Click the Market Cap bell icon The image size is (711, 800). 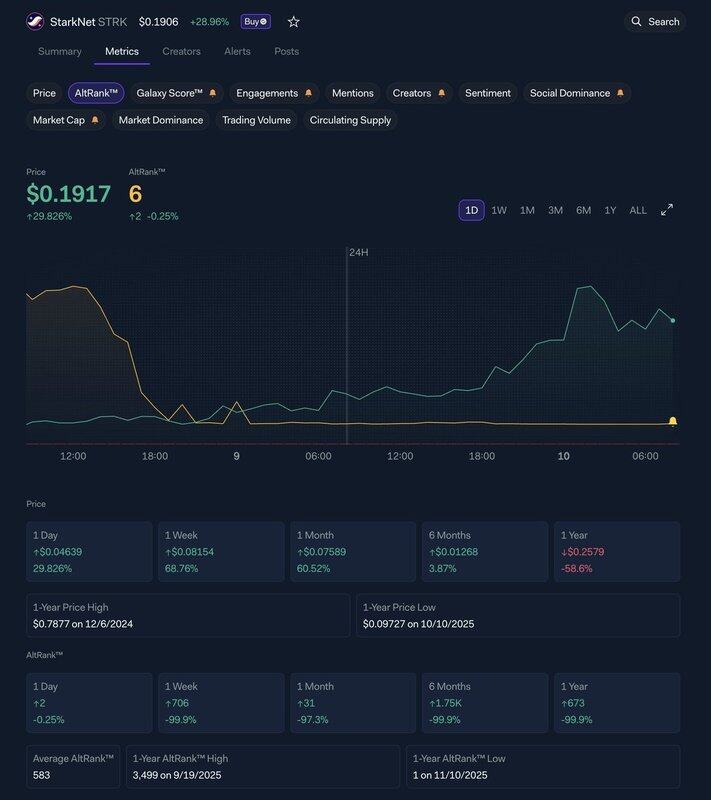95,120
